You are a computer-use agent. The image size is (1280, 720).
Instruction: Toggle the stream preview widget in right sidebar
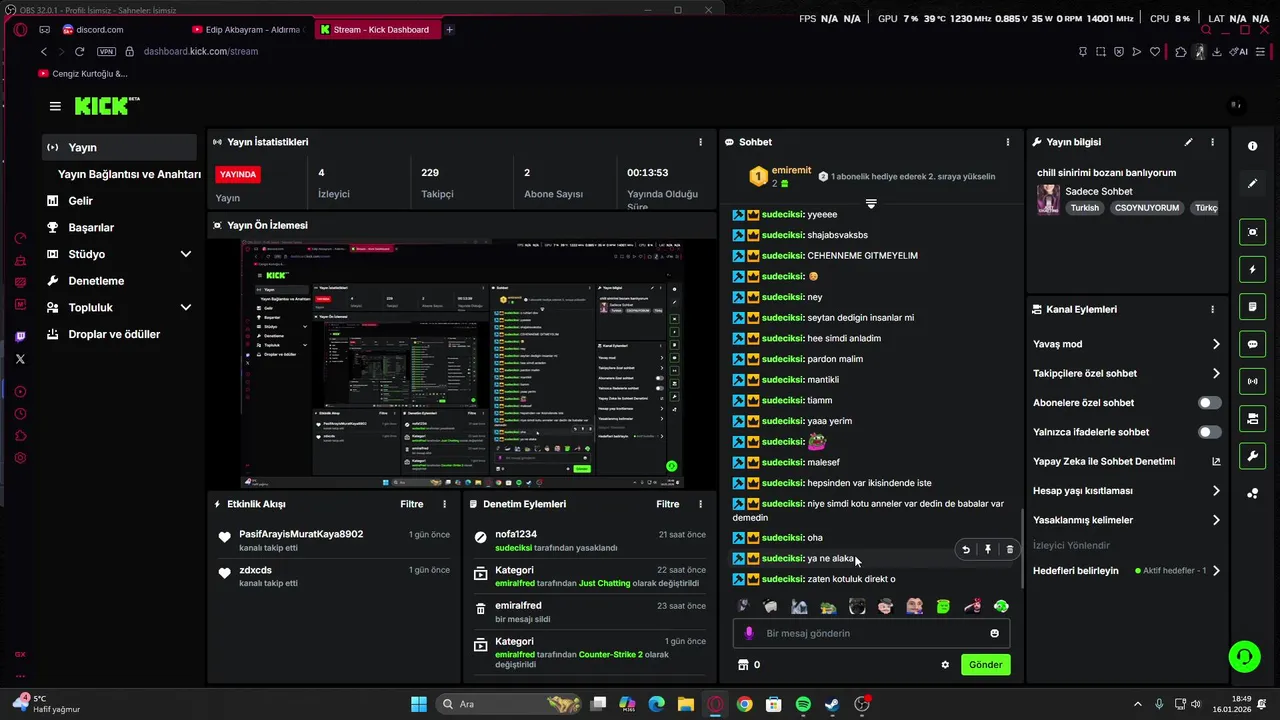pyautogui.click(x=1252, y=232)
